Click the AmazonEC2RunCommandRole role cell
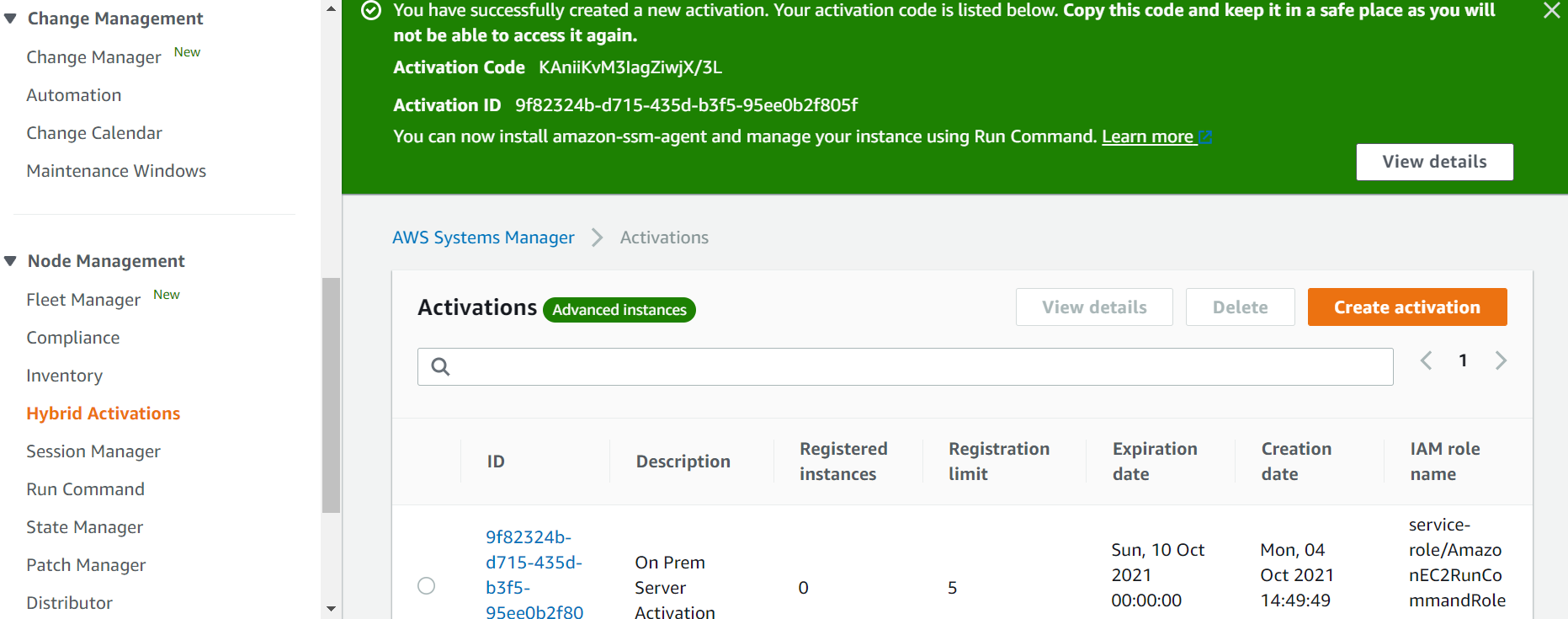Image resolution: width=1568 pixels, height=619 pixels. click(x=1457, y=562)
